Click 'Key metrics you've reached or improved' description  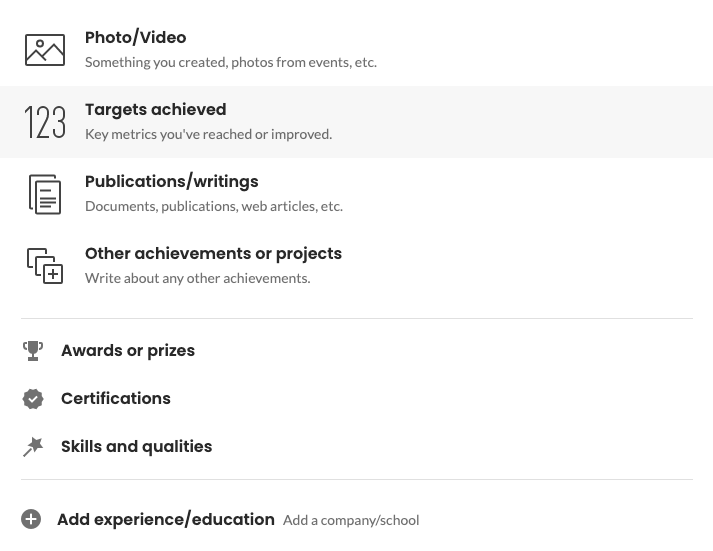[x=209, y=135]
